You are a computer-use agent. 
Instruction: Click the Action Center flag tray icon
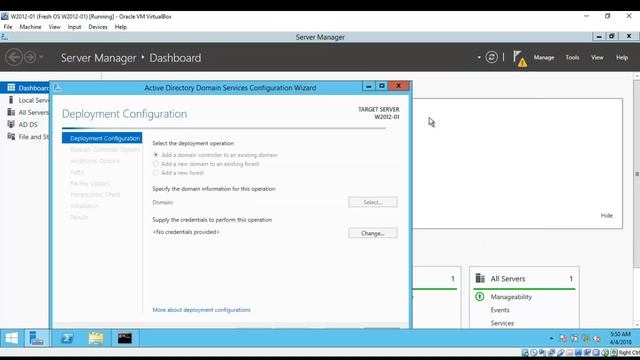[x=563, y=338]
